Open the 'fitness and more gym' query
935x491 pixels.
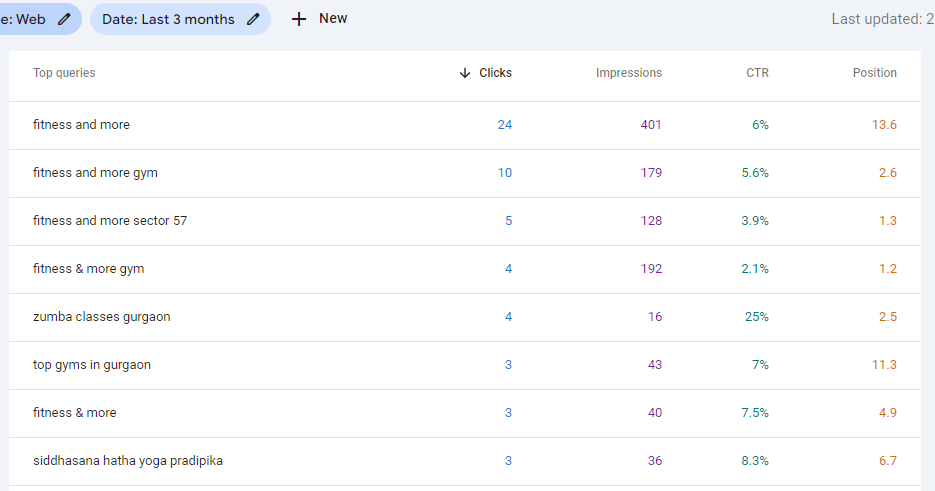click(95, 173)
